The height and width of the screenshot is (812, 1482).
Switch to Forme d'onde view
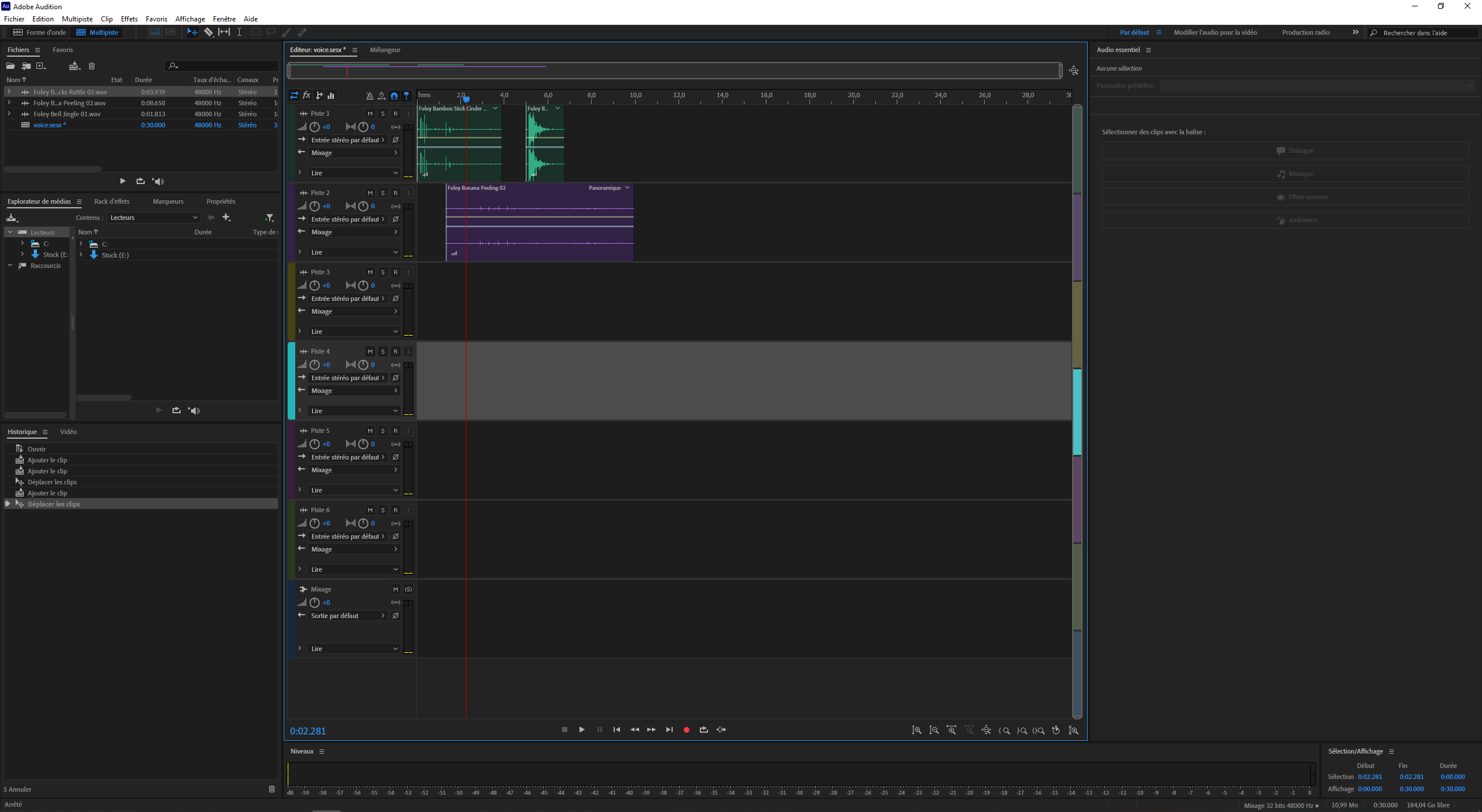pyautogui.click(x=40, y=32)
